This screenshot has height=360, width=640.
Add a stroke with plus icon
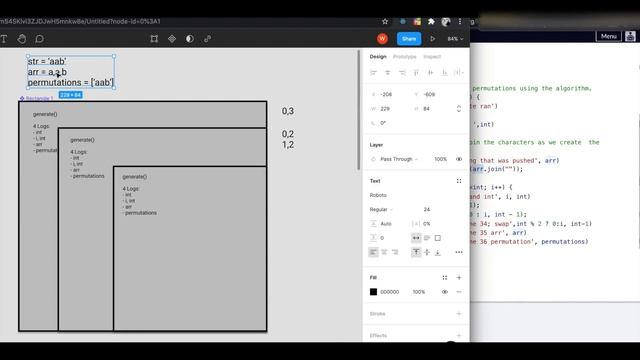[459, 314]
